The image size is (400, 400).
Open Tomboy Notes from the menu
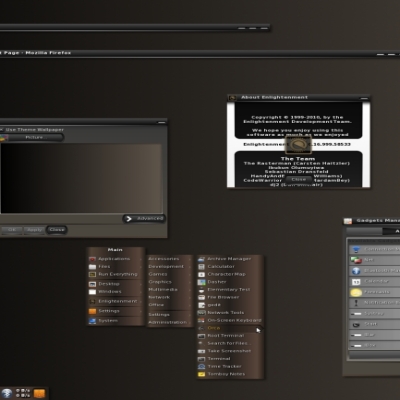230,374
